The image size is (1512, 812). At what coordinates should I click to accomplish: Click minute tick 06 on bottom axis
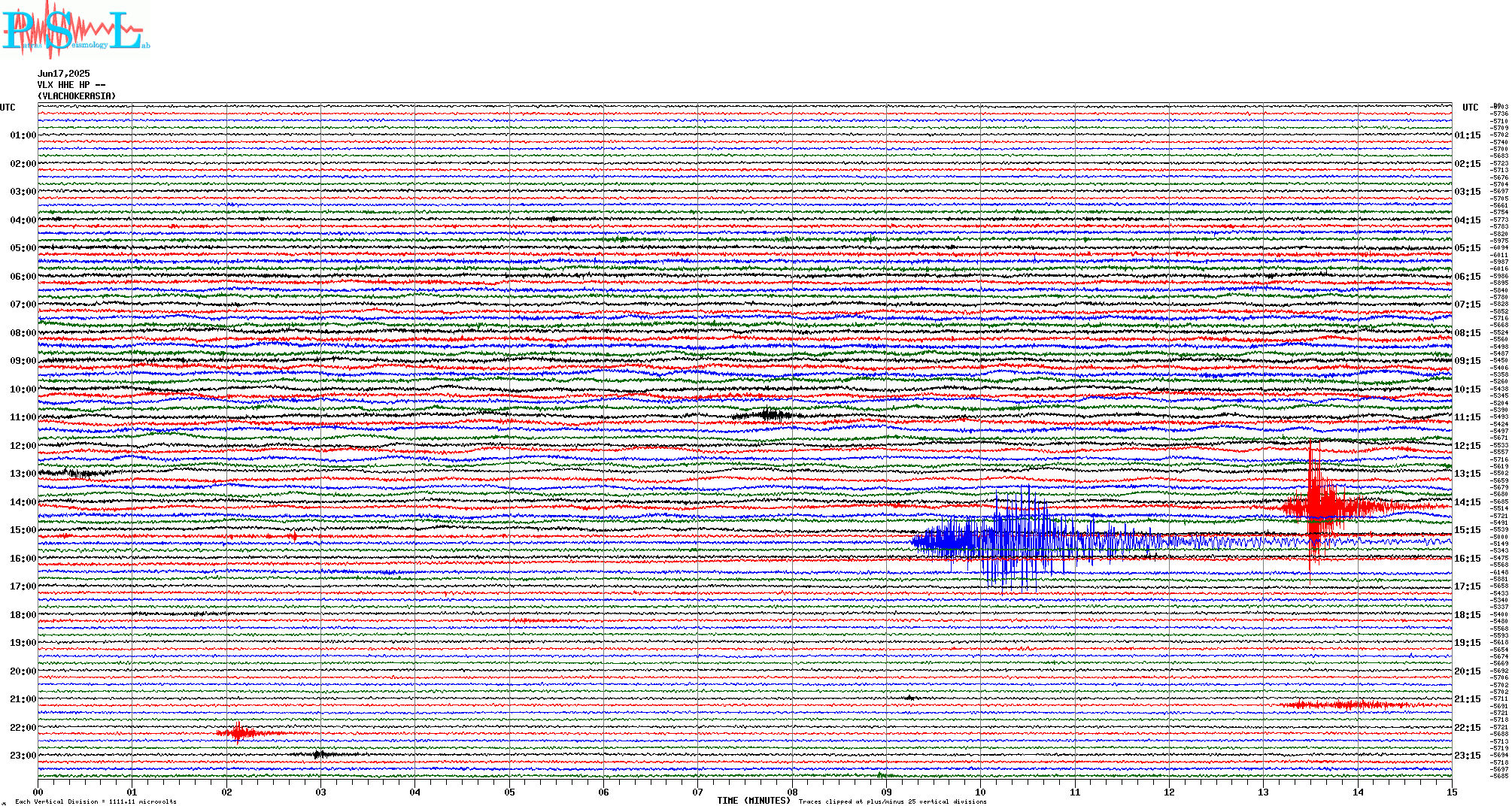coord(604,792)
